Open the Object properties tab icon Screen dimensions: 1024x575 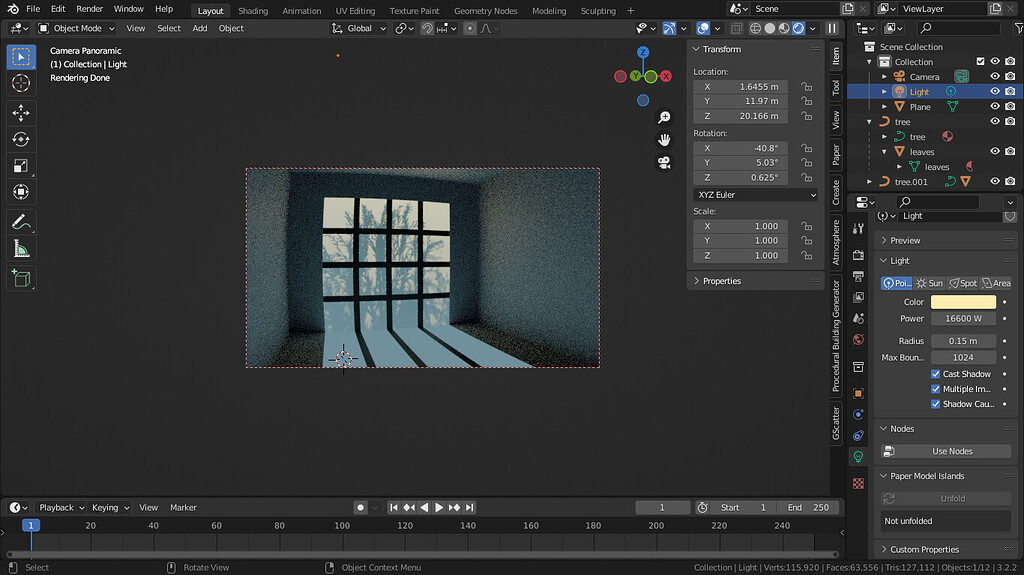pyautogui.click(x=858, y=393)
